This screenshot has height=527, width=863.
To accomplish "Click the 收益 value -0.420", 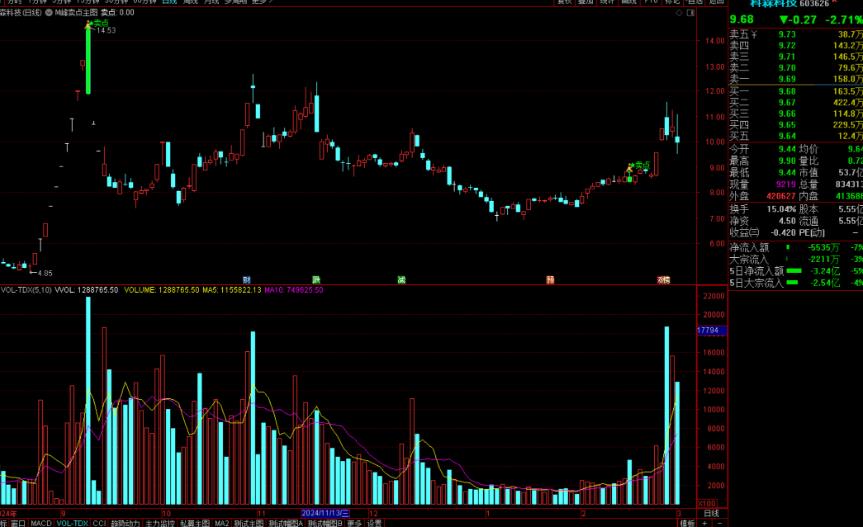I will (783, 233).
